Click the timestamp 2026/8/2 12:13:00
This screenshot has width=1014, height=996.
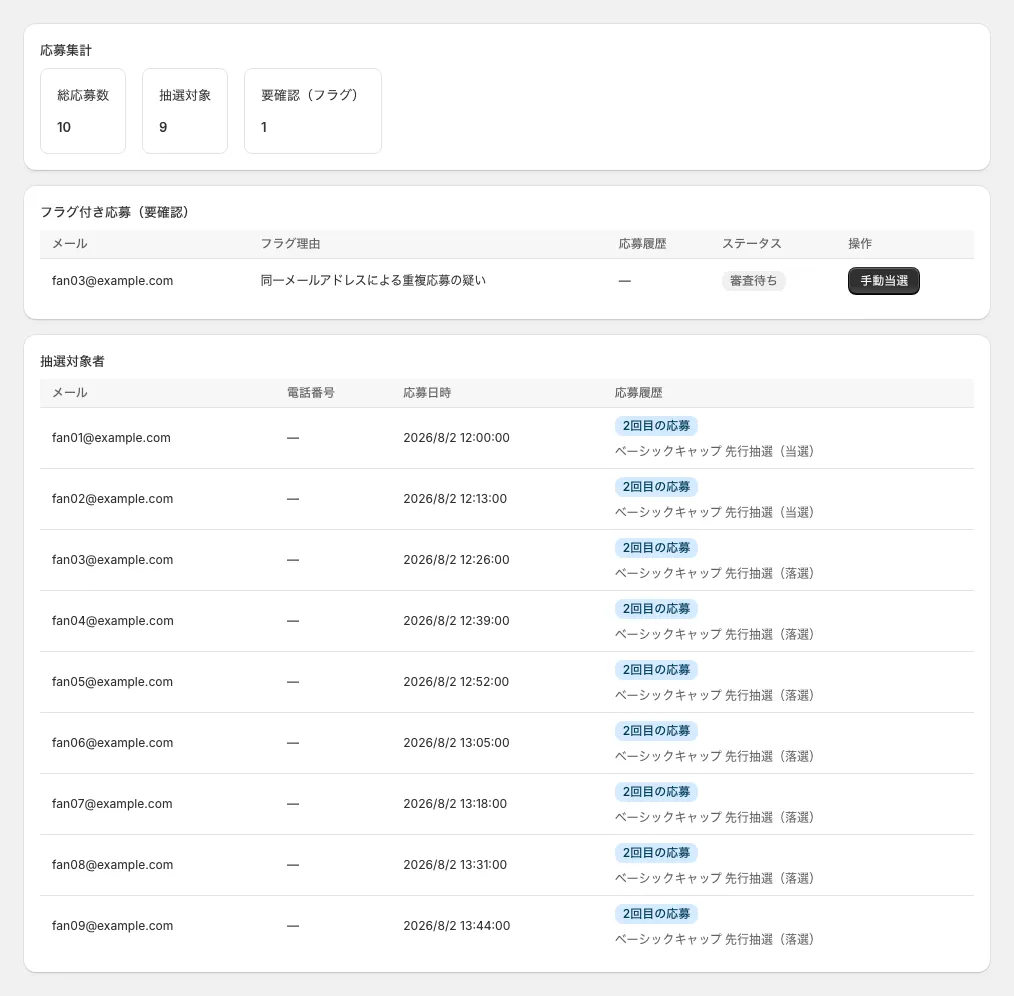tap(455, 499)
